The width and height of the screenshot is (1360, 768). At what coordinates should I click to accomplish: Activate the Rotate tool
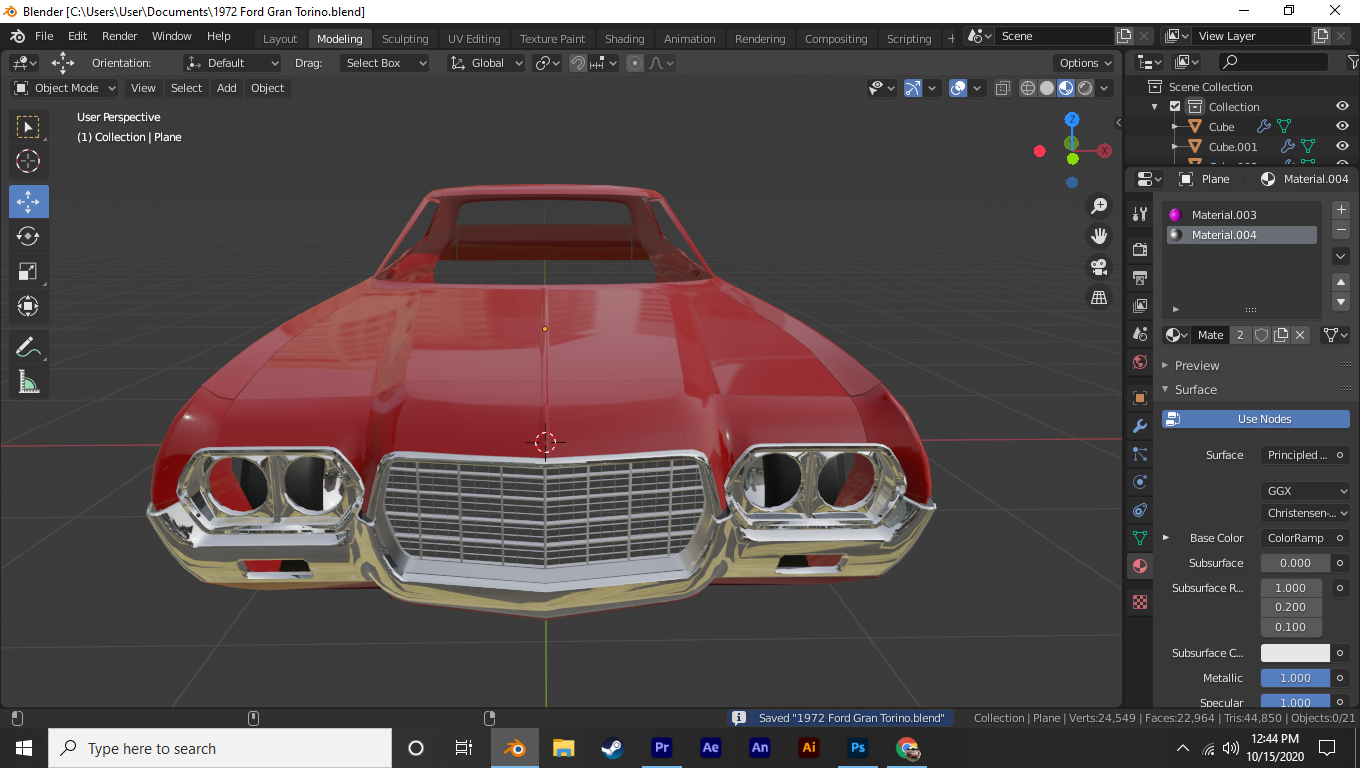28,236
